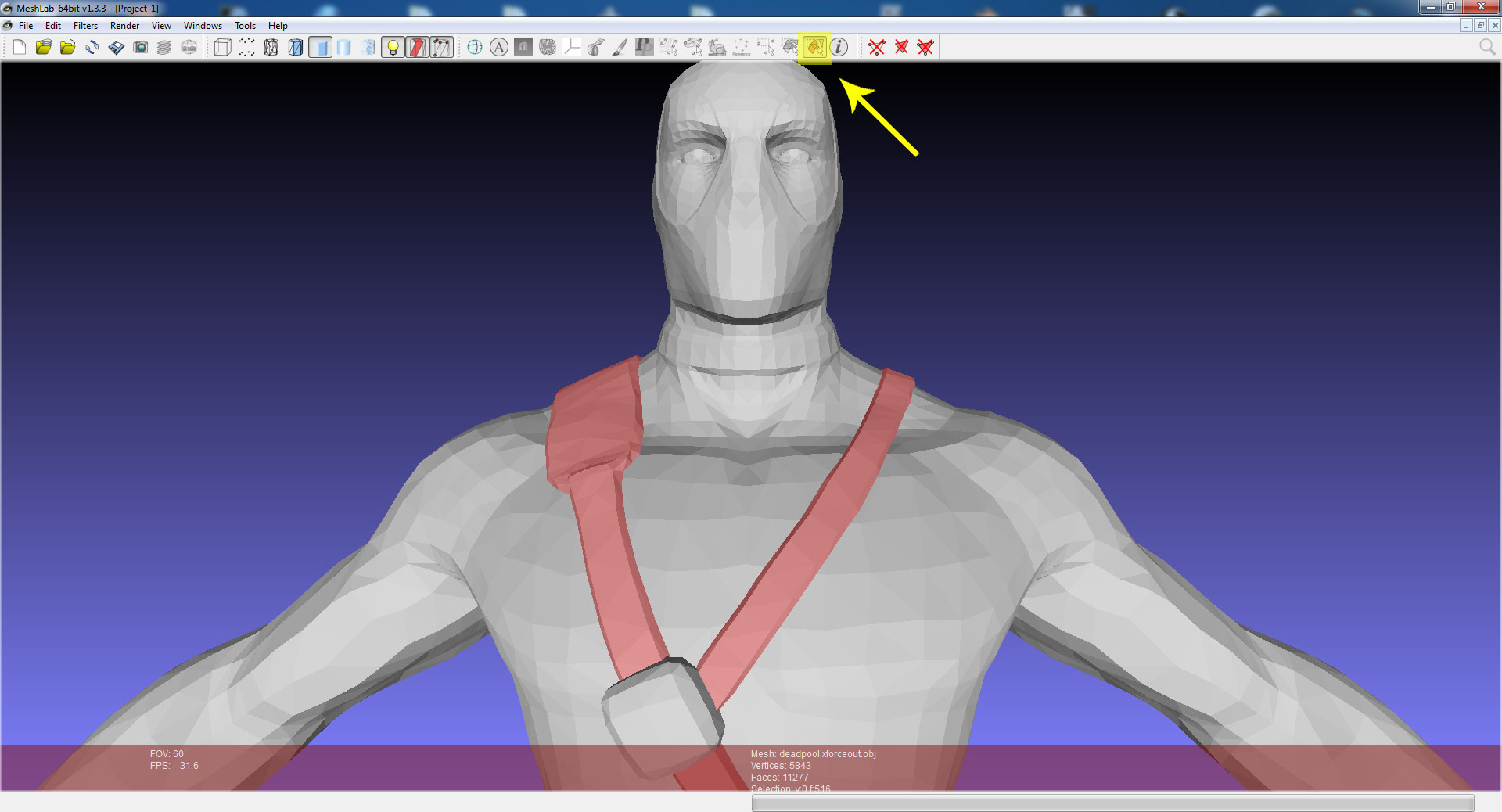Screen dimensions: 1502x812
Task: Open the Tools menu
Action: point(245,26)
